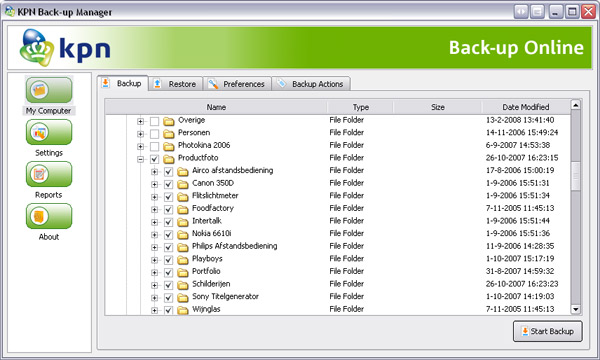
Task: Select the Wijnglas folder name
Action: tap(206, 309)
